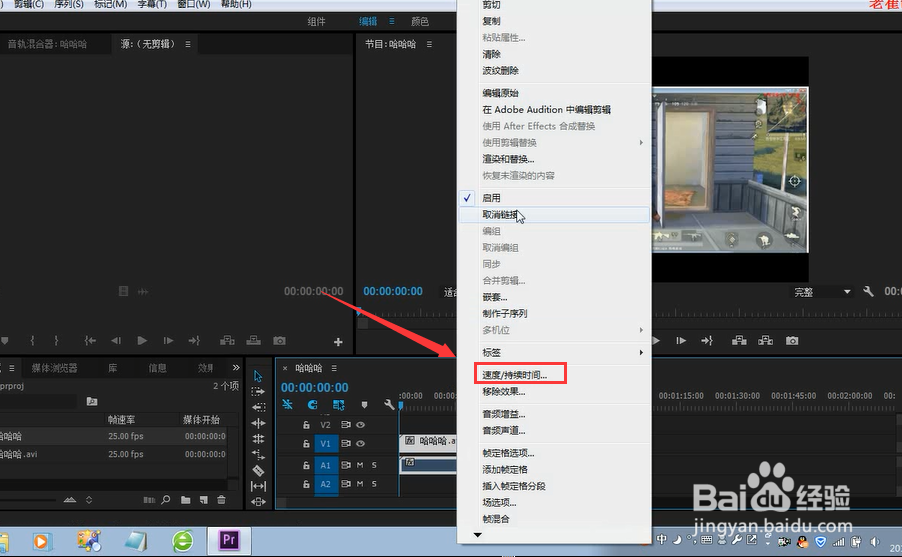Expand 标签 submenu in context menu

(641, 352)
